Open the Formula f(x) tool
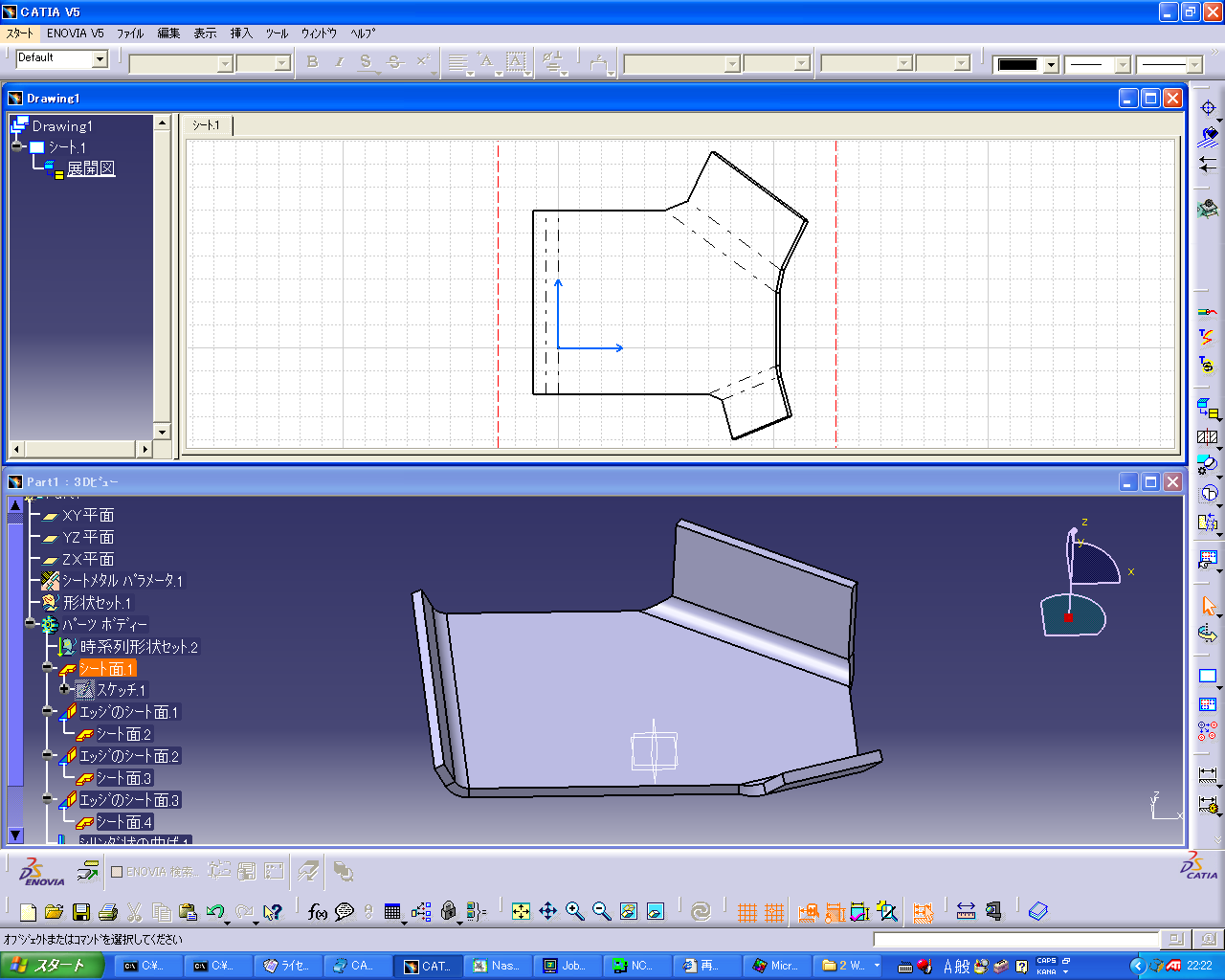Image resolution: width=1225 pixels, height=980 pixels. 318,912
